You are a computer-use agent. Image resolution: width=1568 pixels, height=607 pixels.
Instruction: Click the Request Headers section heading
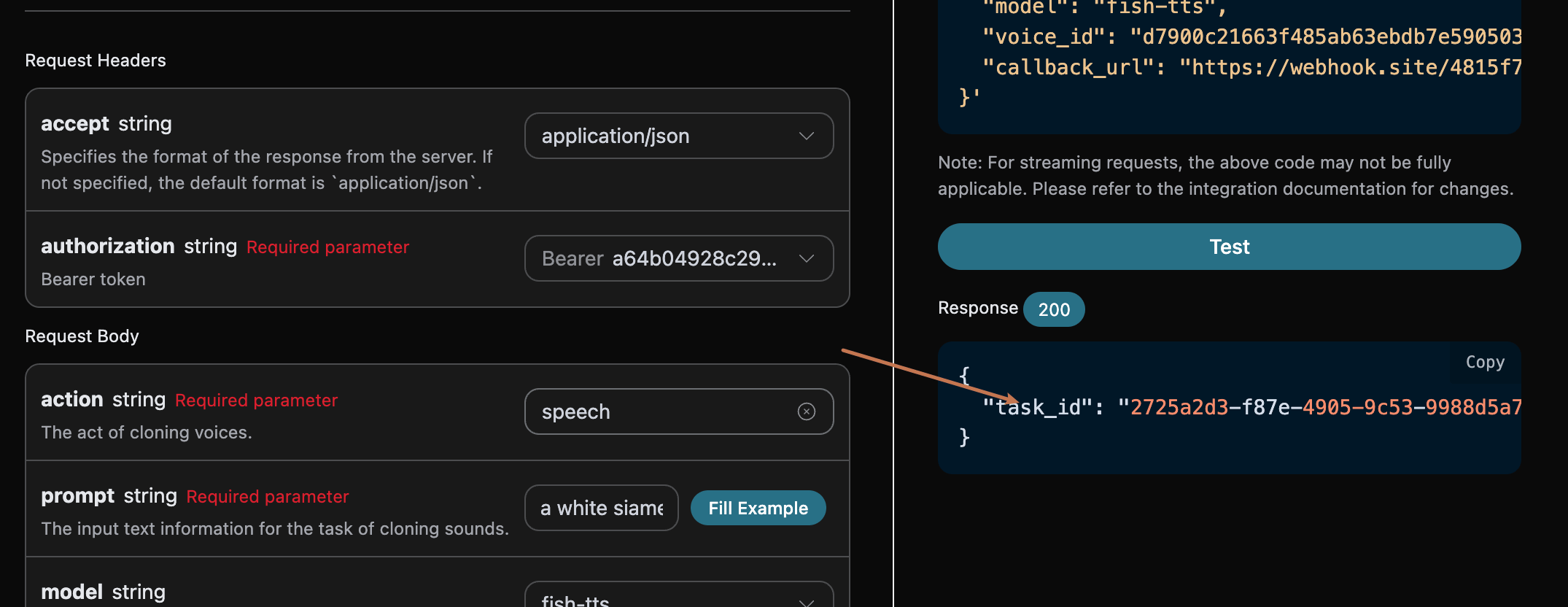(x=96, y=61)
